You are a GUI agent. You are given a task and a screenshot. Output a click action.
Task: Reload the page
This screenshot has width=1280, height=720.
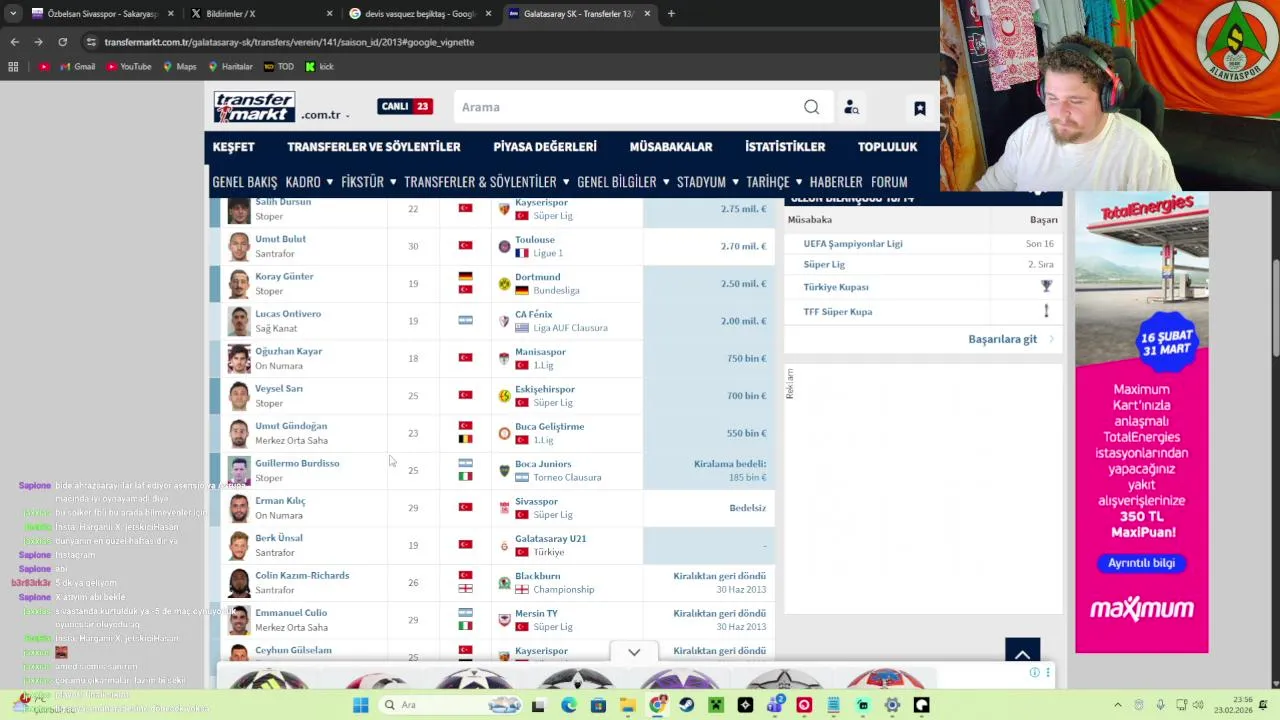coord(62,42)
